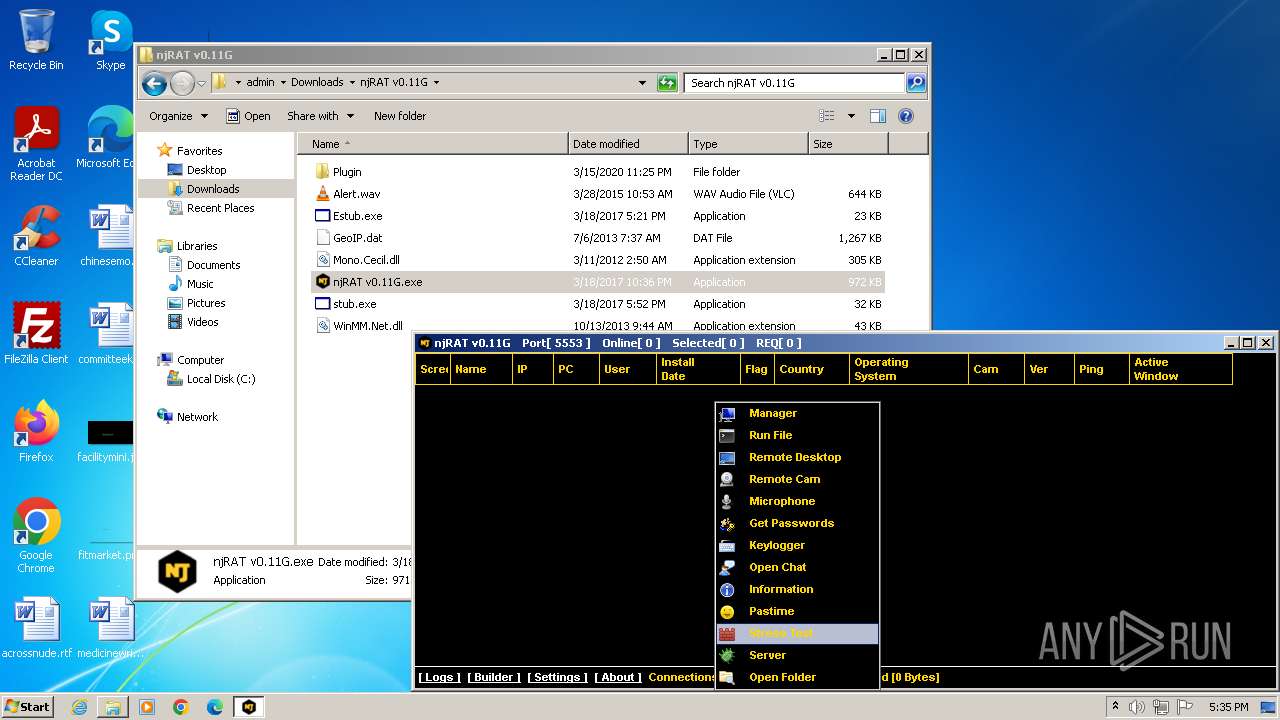Go back in the Explorer window

(x=154, y=83)
